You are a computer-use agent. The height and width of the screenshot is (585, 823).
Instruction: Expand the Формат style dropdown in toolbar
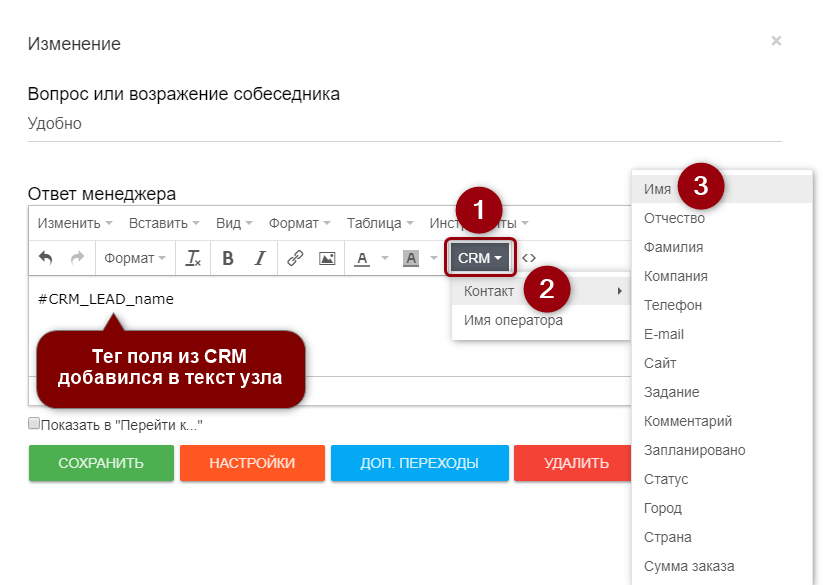point(135,258)
